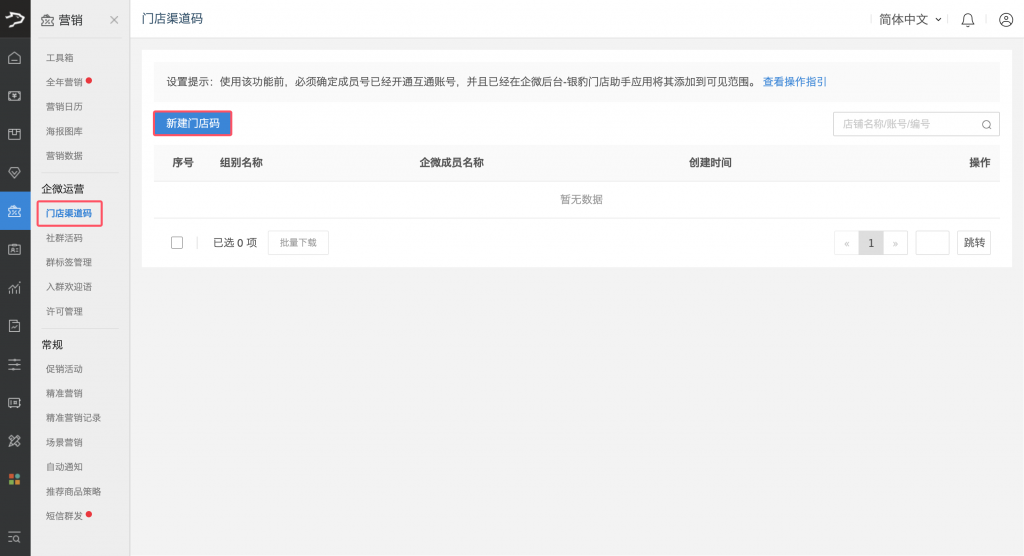Open the diamond membership icon in rail
The height and width of the screenshot is (556, 1024).
[x=15, y=172]
